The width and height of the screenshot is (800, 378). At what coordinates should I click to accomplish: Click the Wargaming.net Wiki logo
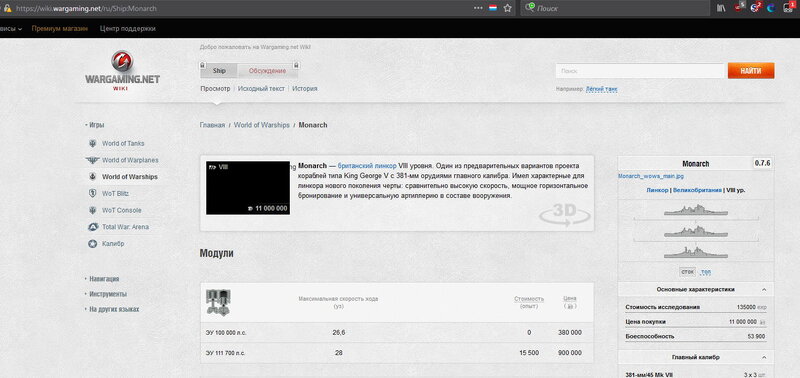coord(122,70)
